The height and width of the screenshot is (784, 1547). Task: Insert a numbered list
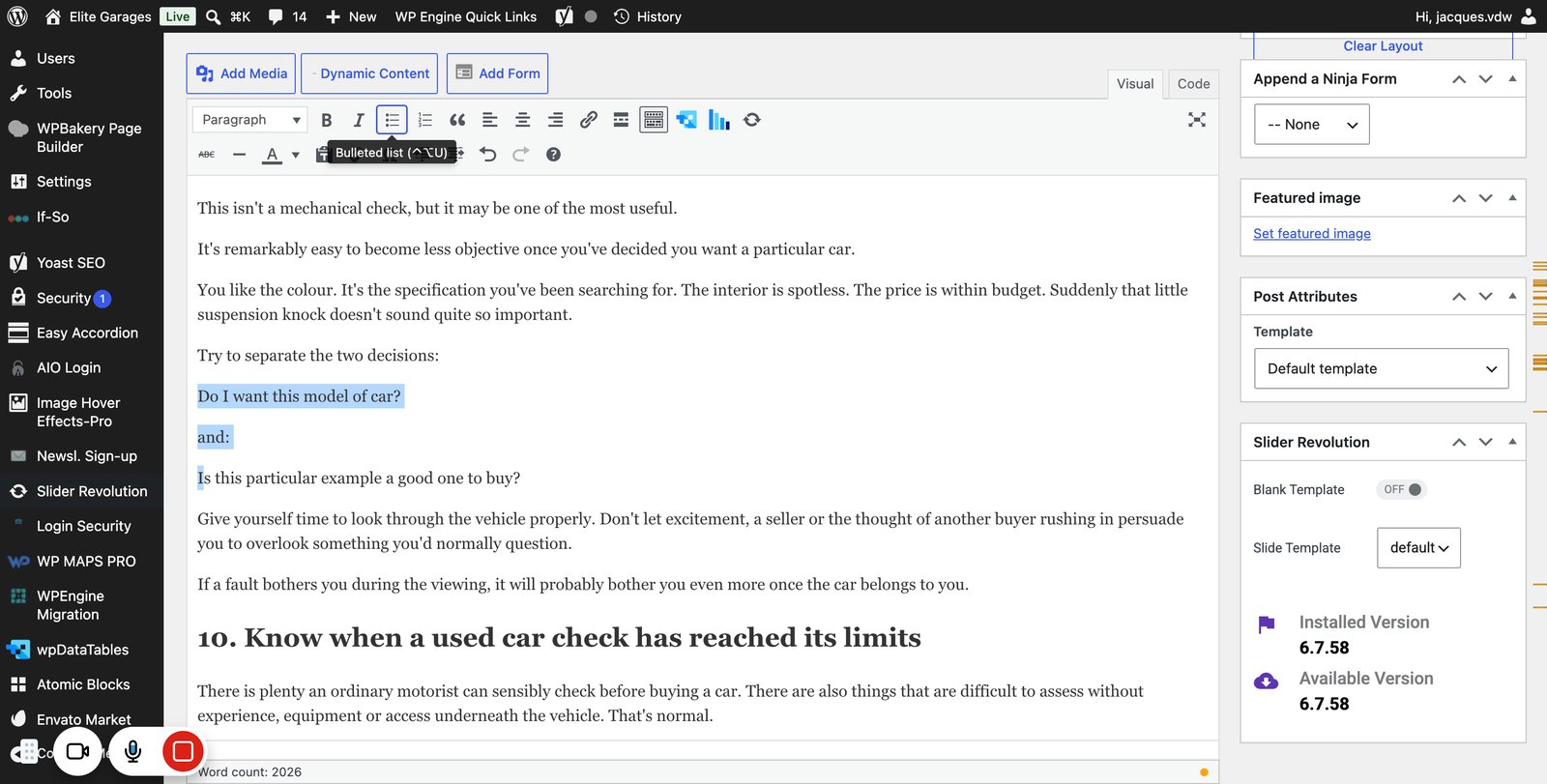424,120
